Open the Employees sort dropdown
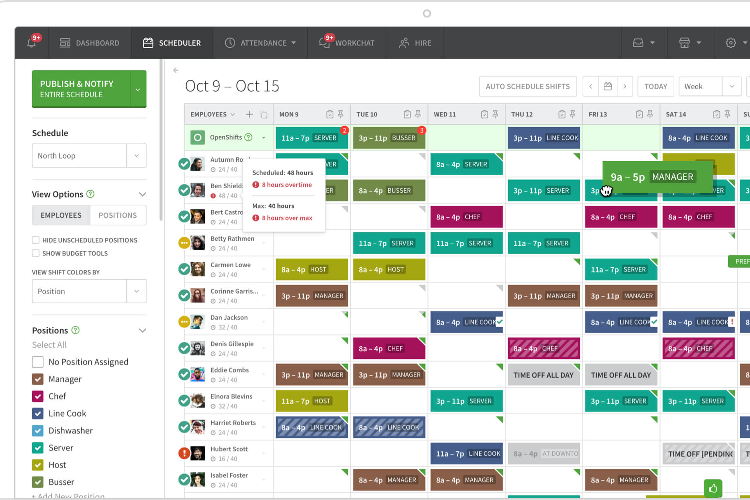The image size is (750, 500). click(232, 114)
